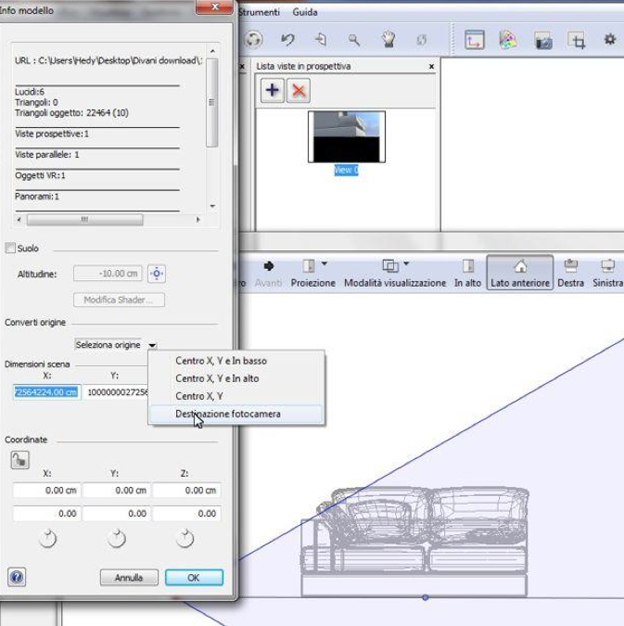Delete perspective view with red X icon
This screenshot has height=626, width=624.
(x=297, y=90)
